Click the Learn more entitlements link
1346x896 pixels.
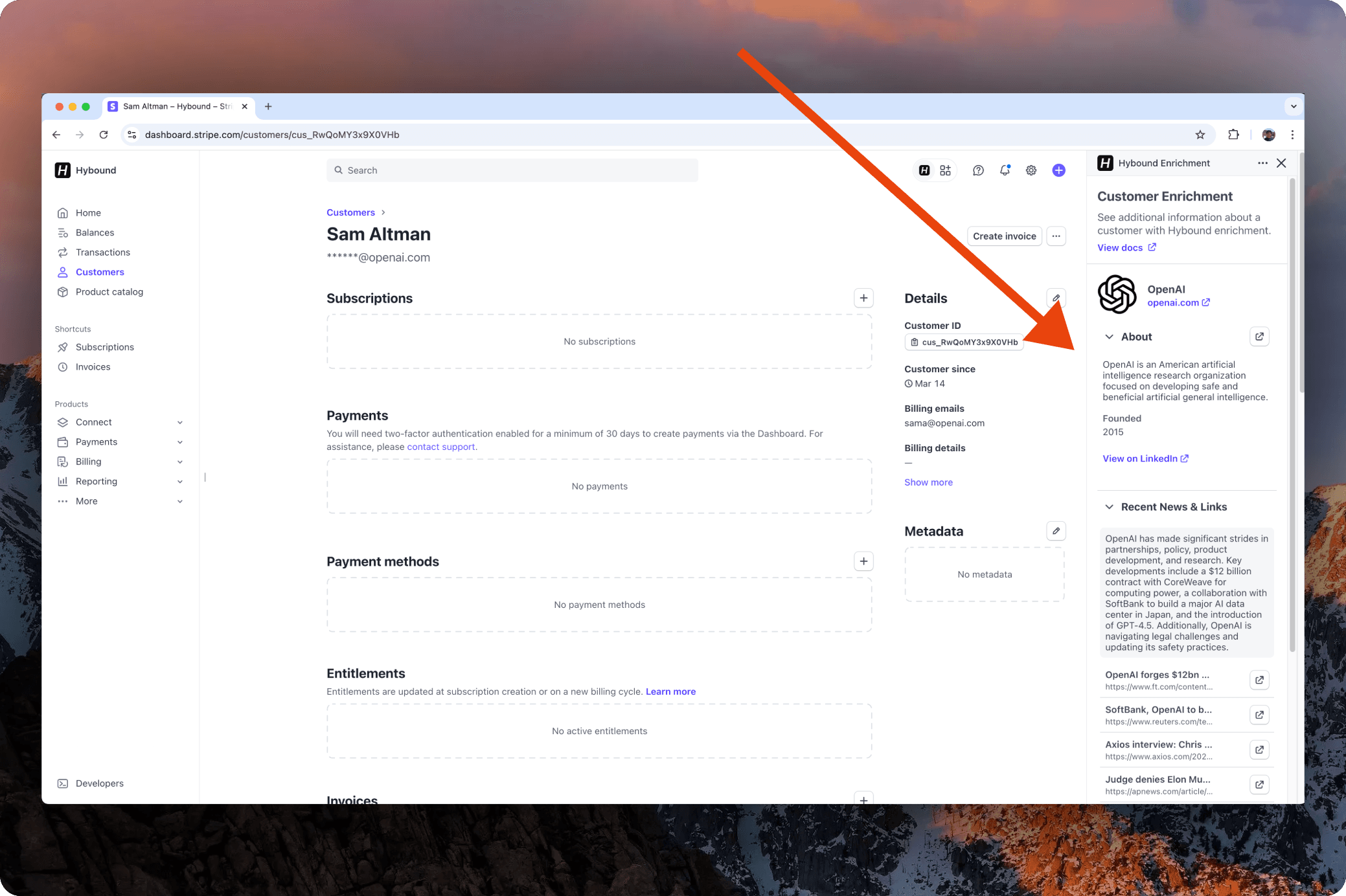point(670,691)
